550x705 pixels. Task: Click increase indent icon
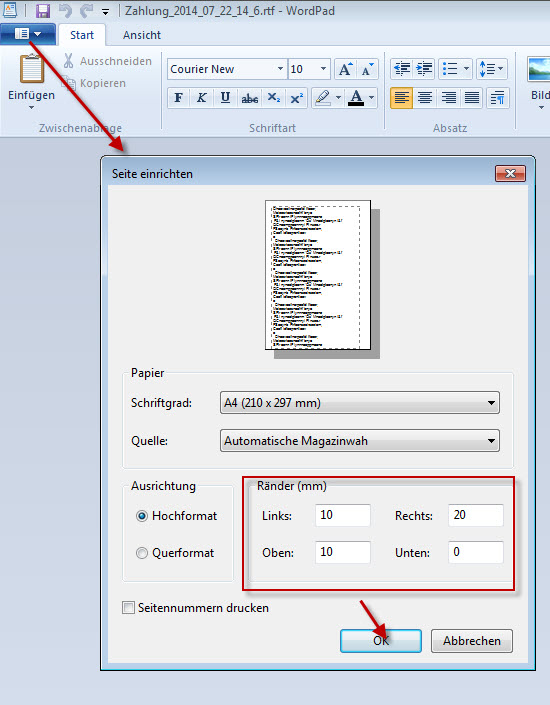tap(424, 69)
